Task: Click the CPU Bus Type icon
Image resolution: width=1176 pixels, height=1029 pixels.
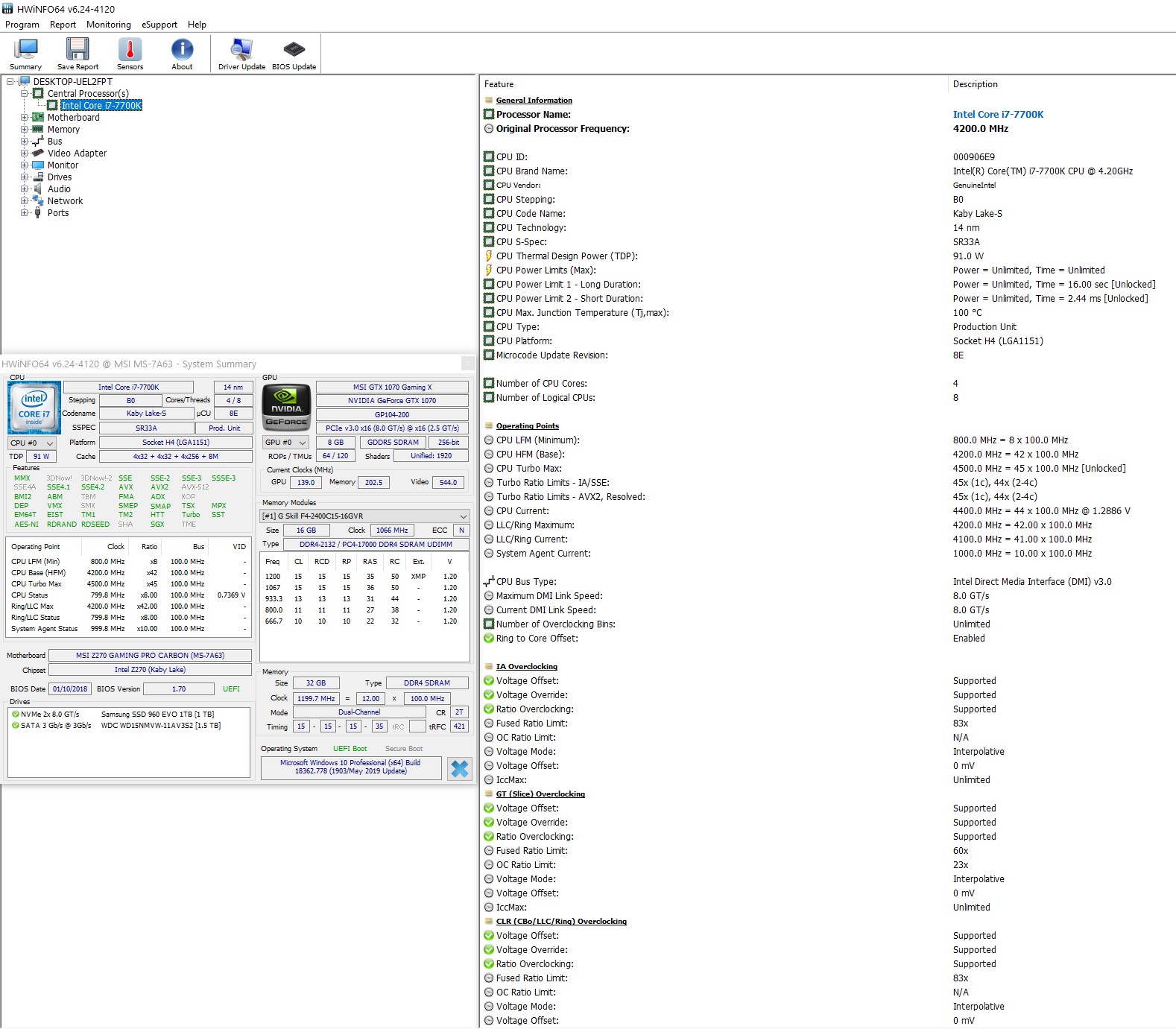Action: click(489, 581)
